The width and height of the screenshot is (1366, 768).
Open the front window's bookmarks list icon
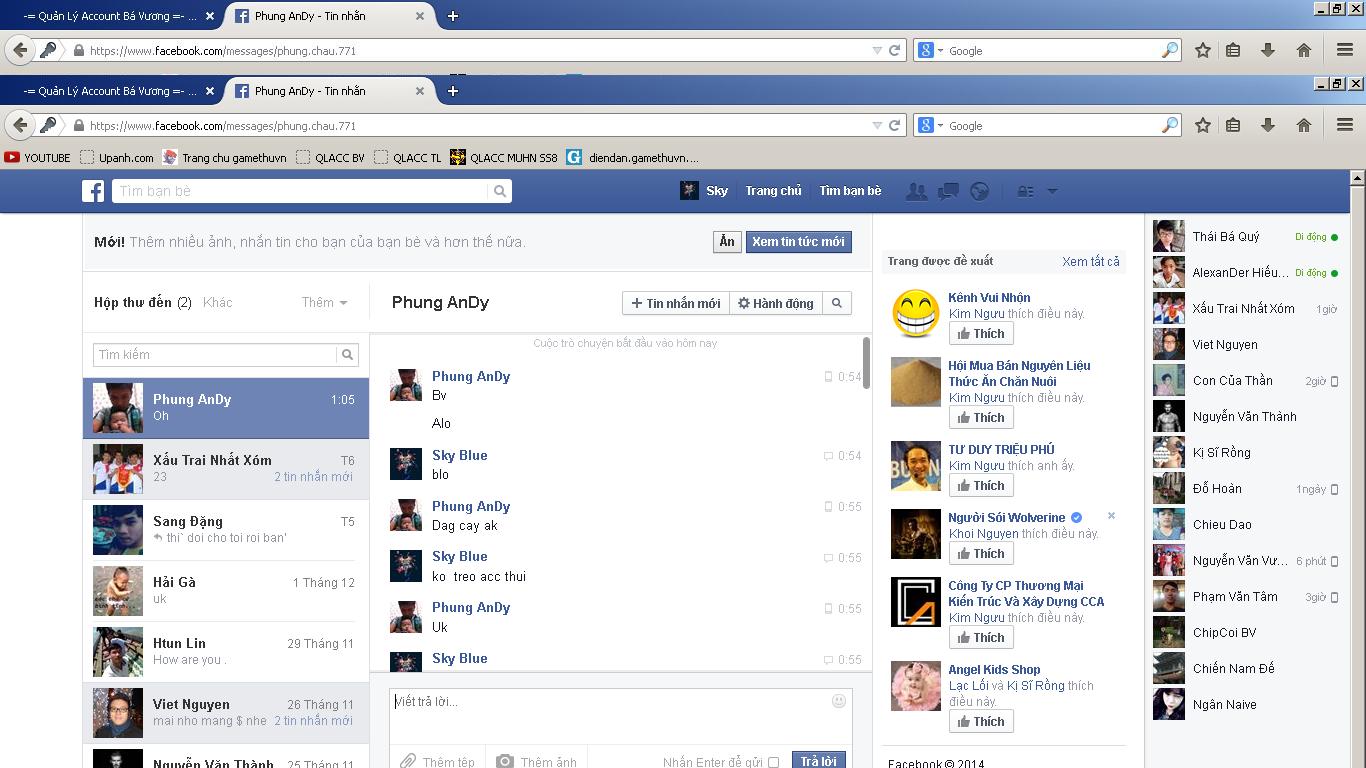pos(1233,125)
